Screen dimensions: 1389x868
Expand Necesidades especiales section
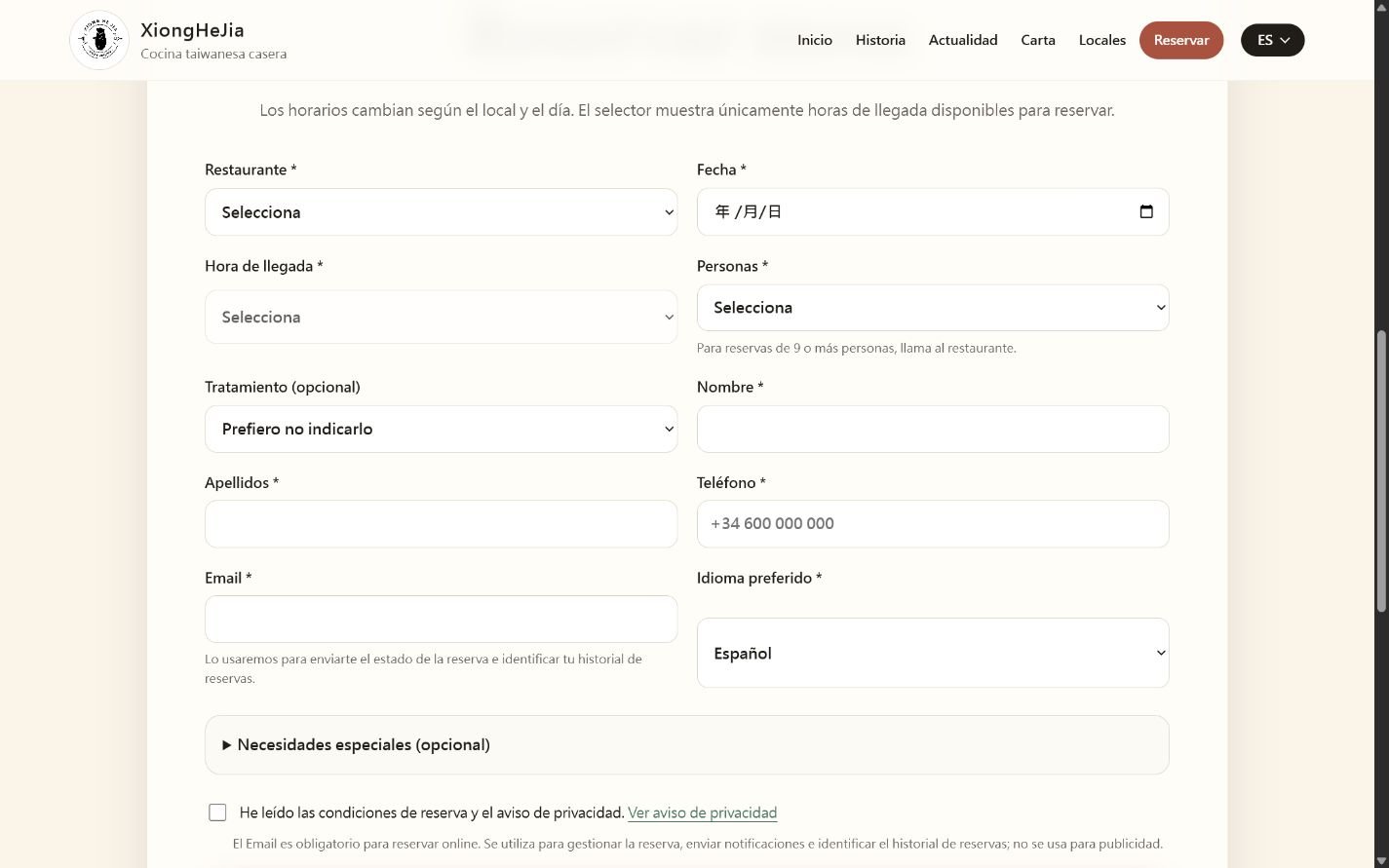point(686,745)
